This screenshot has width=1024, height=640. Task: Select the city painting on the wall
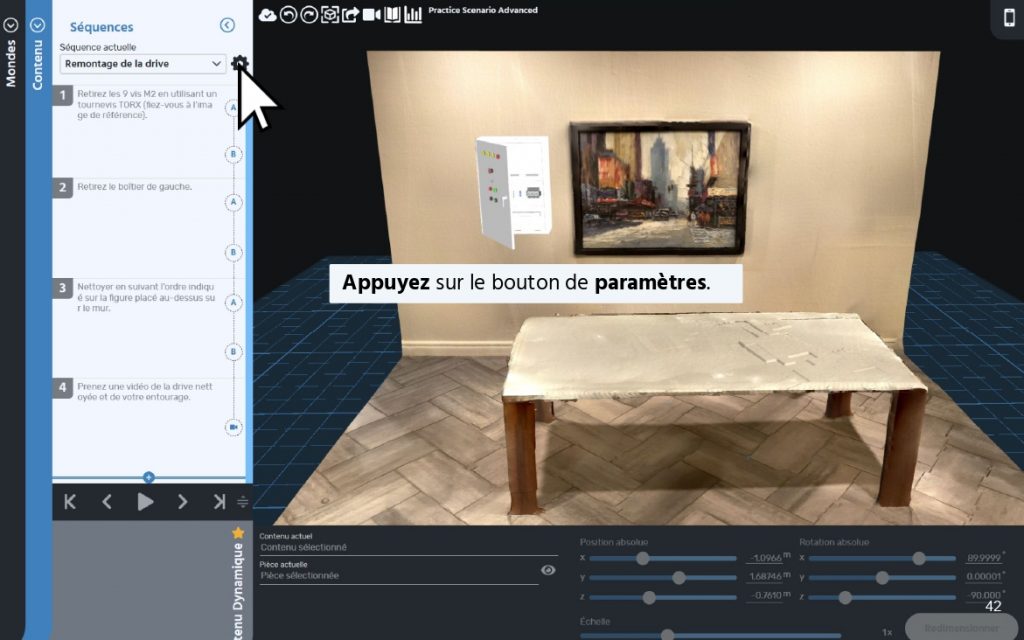660,187
